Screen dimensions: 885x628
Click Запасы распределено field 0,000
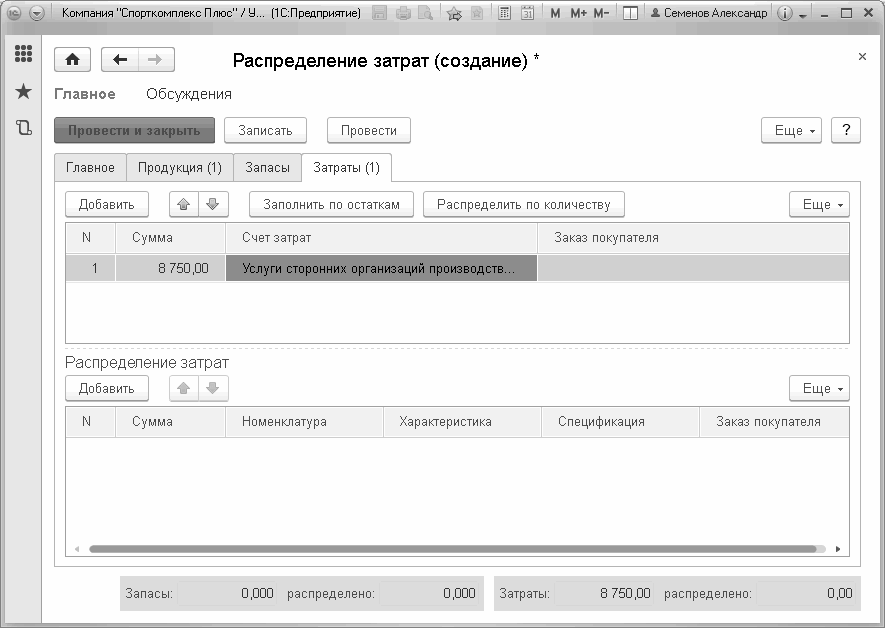pos(429,593)
